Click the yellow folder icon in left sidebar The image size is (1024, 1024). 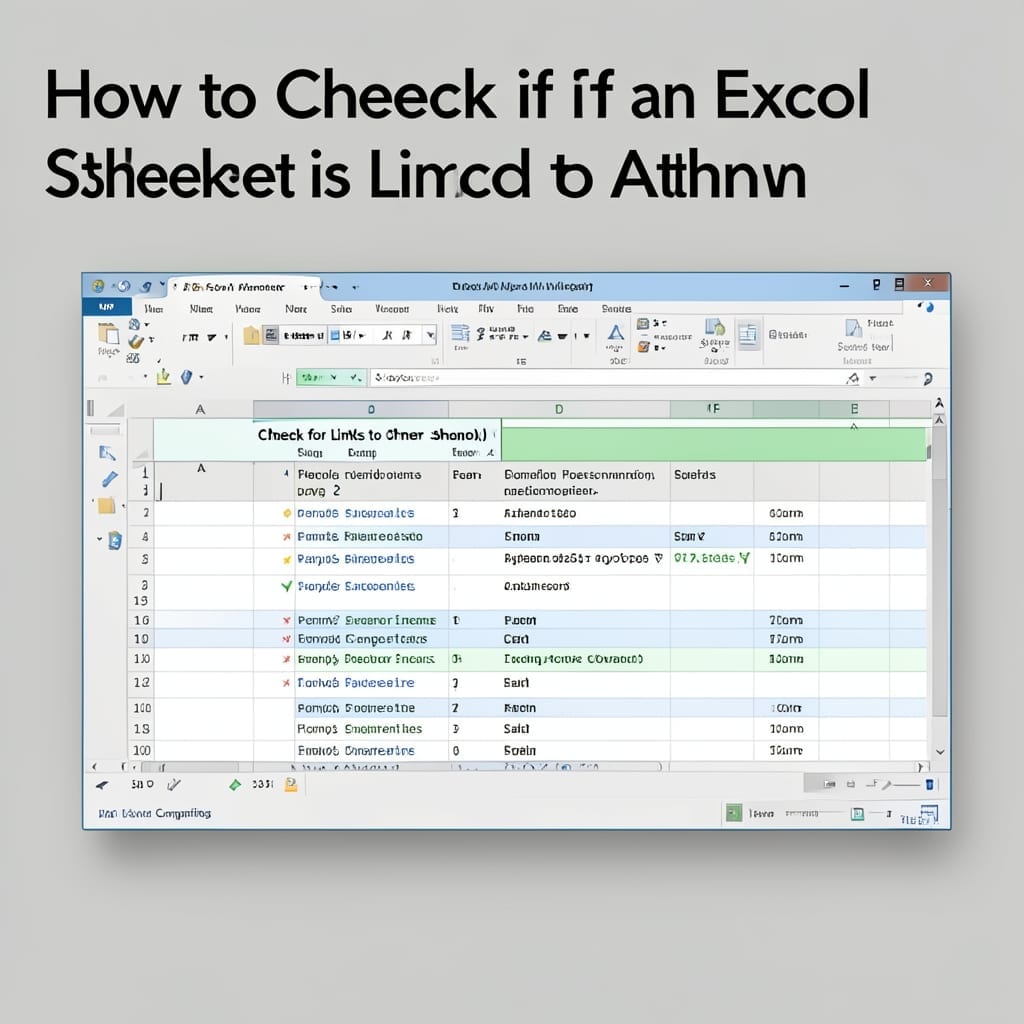point(106,505)
